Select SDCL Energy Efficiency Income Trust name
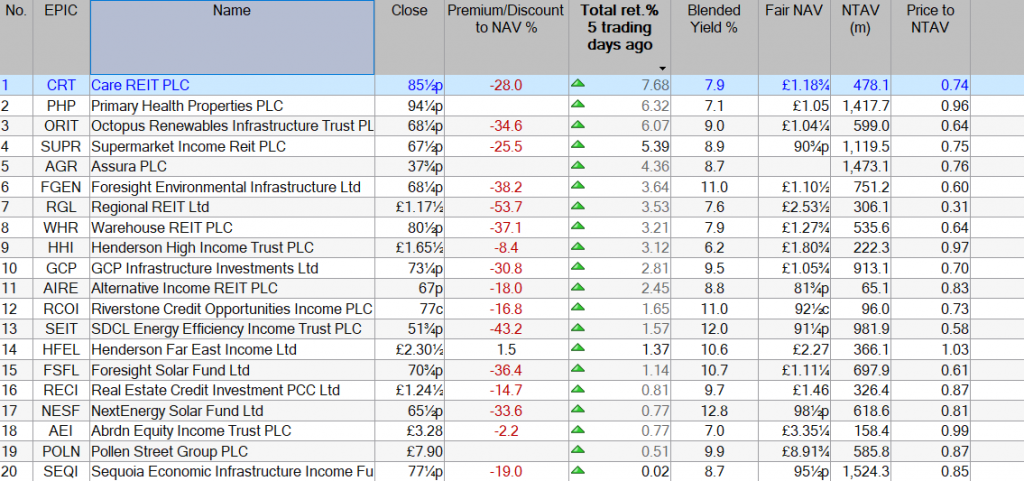Viewport: 1024px width, 481px height. [227, 329]
